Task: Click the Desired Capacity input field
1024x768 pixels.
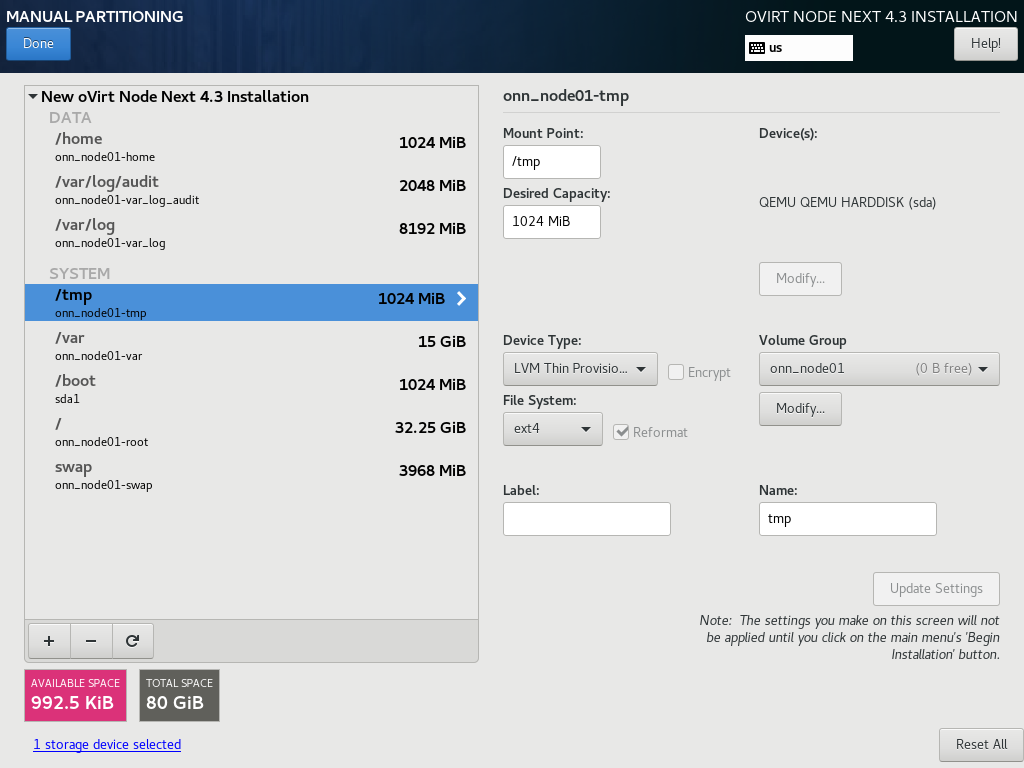Action: point(552,222)
